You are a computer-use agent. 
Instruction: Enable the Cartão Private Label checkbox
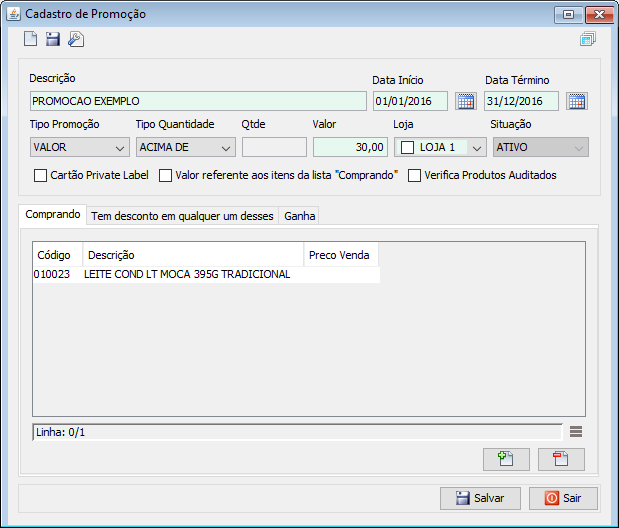tap(41, 176)
